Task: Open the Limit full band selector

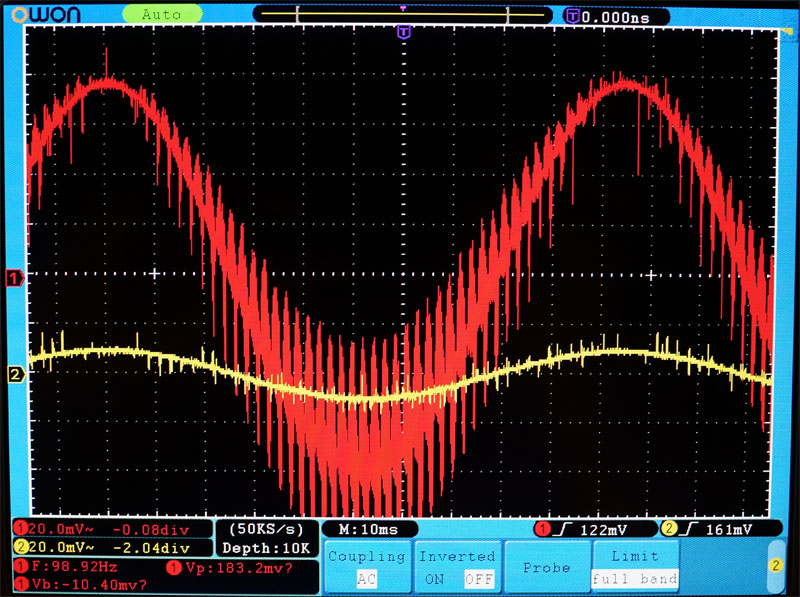Action: click(x=635, y=579)
